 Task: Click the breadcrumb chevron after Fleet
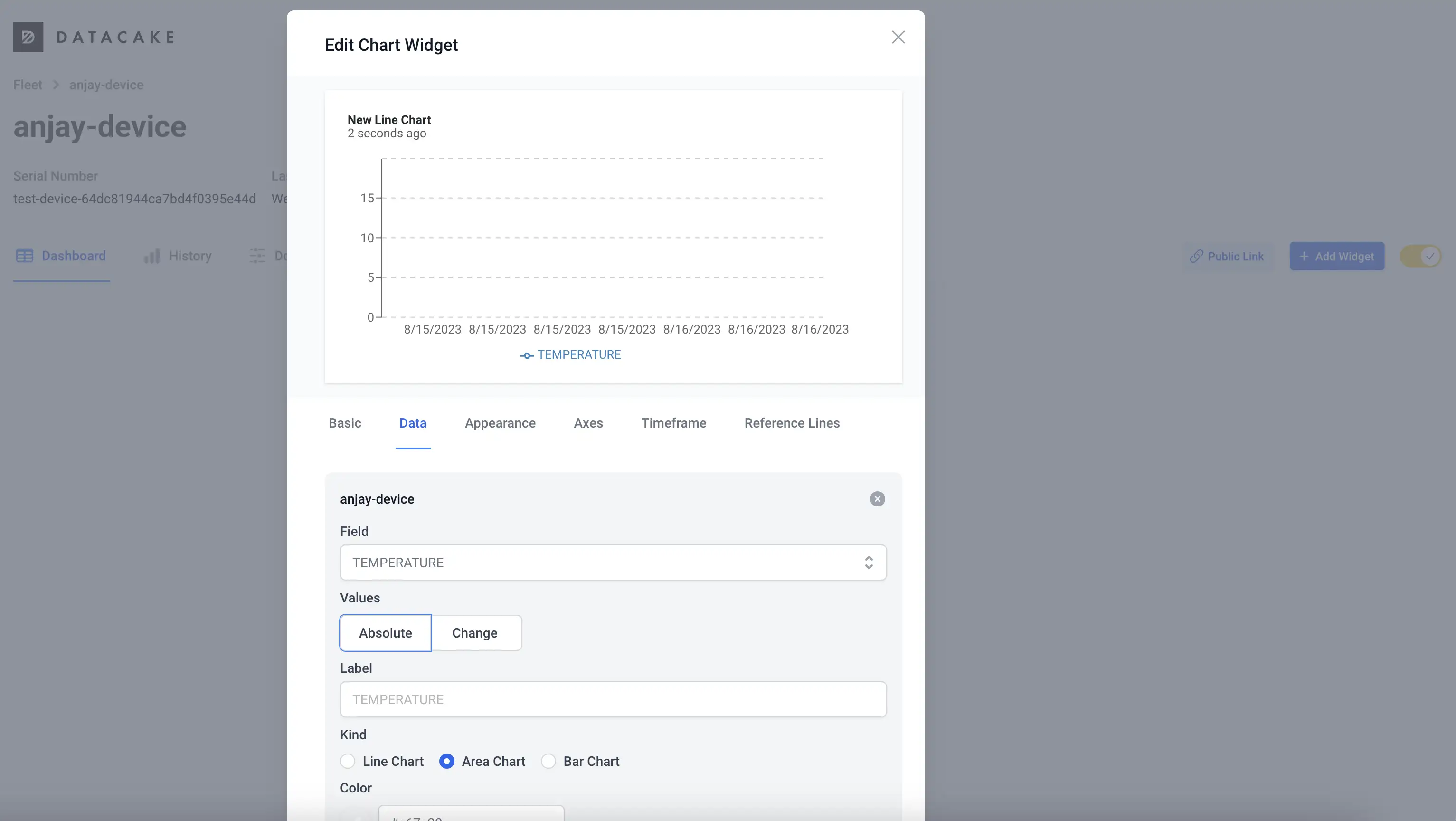56,85
